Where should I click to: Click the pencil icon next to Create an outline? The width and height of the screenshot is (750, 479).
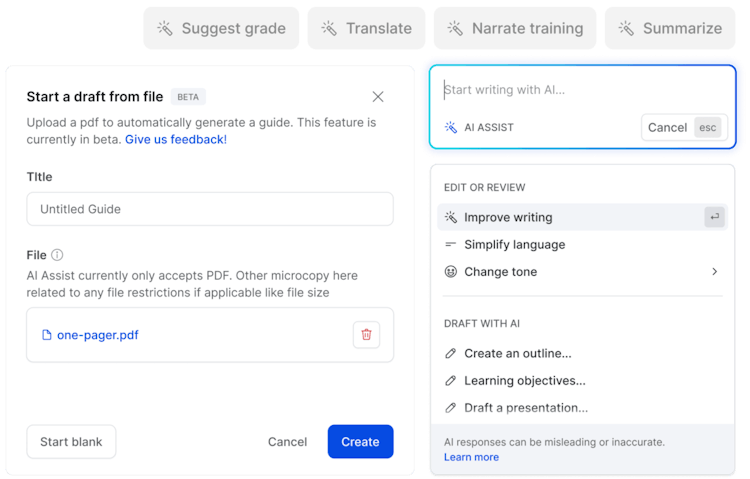click(451, 354)
